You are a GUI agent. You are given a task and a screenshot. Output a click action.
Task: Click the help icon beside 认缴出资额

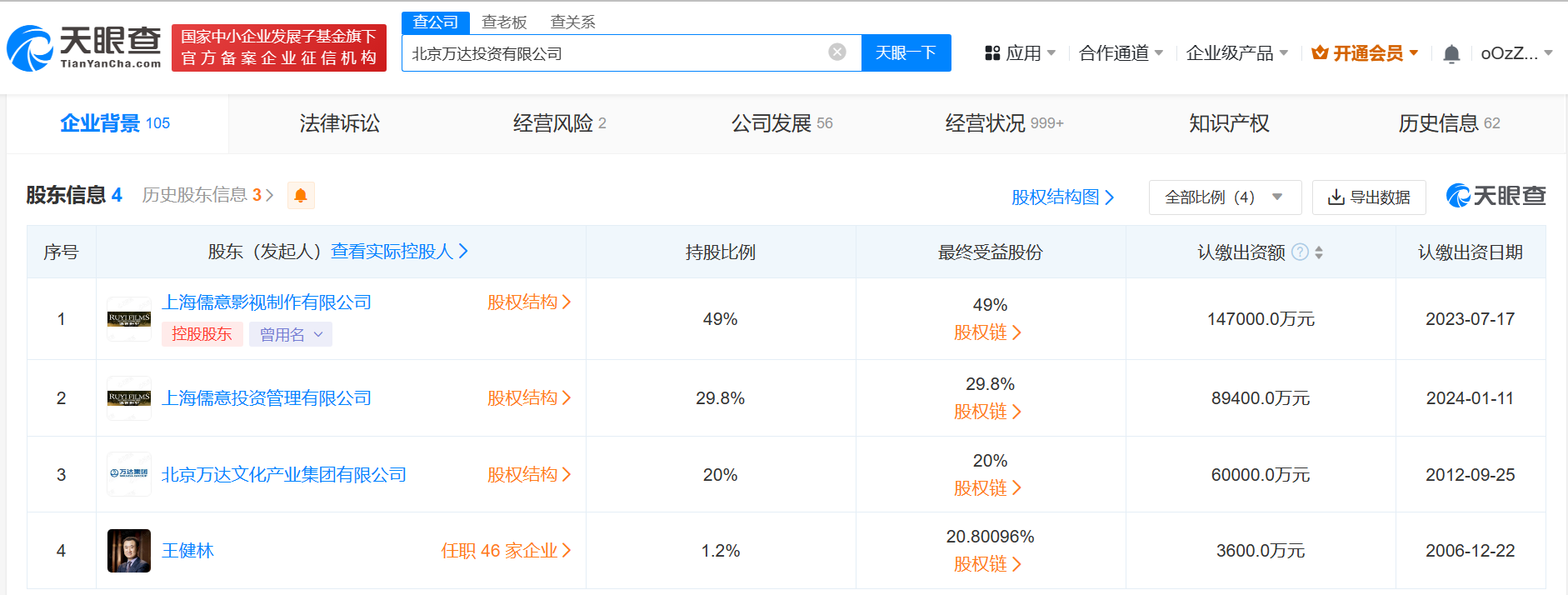pos(1299,252)
